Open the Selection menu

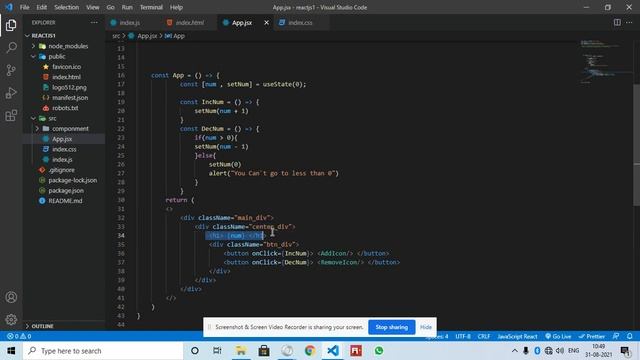coord(67,7)
